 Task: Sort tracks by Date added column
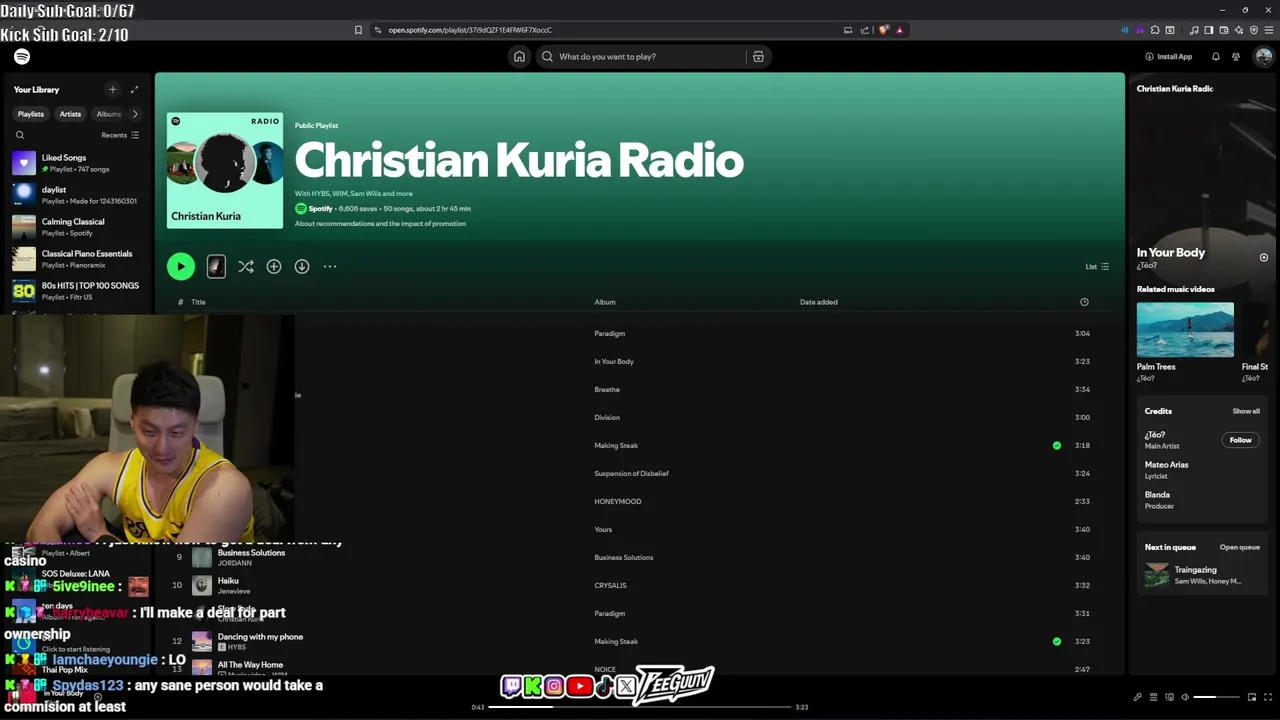click(819, 302)
